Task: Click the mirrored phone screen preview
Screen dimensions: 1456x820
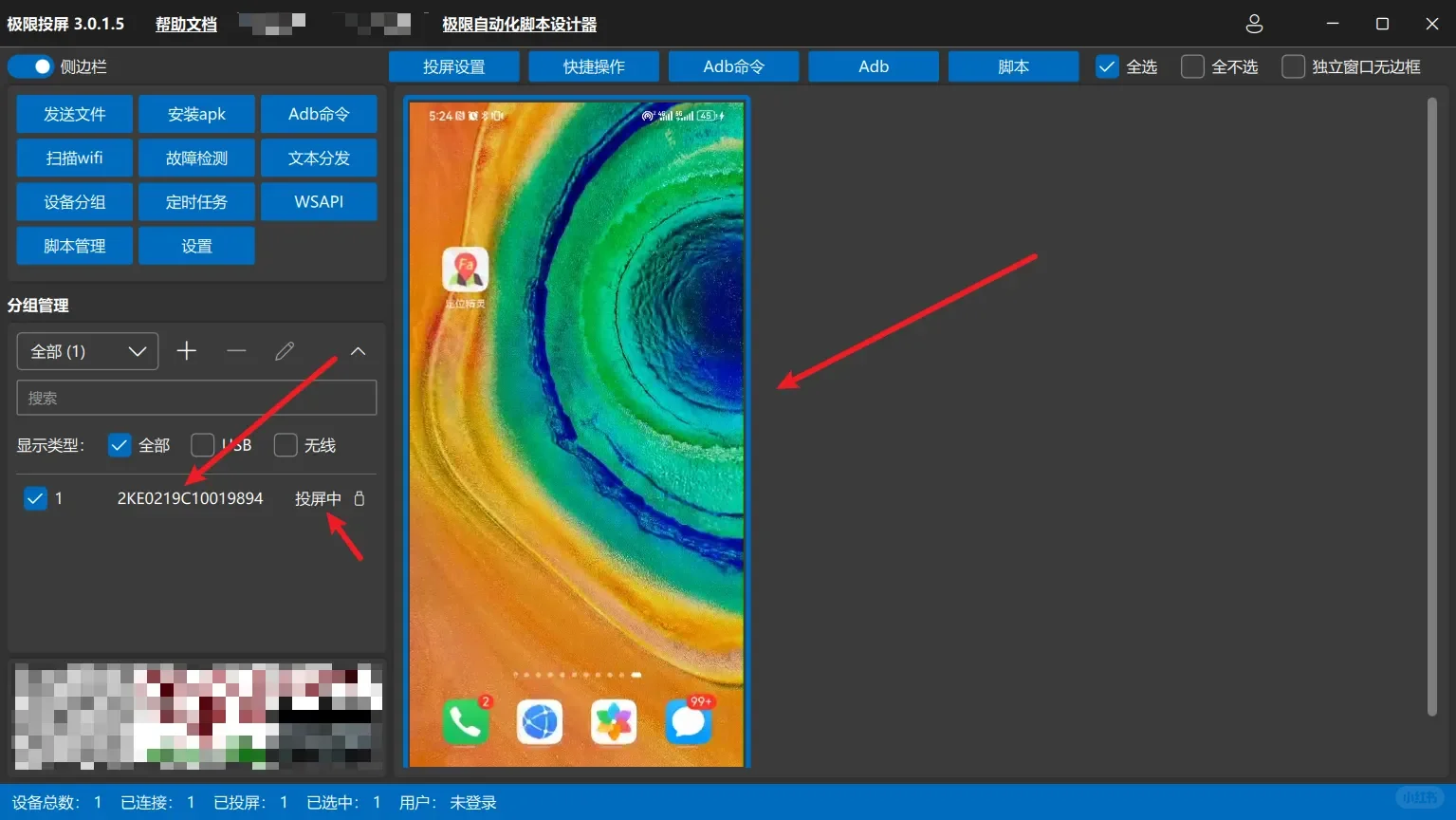Action: 577,433
